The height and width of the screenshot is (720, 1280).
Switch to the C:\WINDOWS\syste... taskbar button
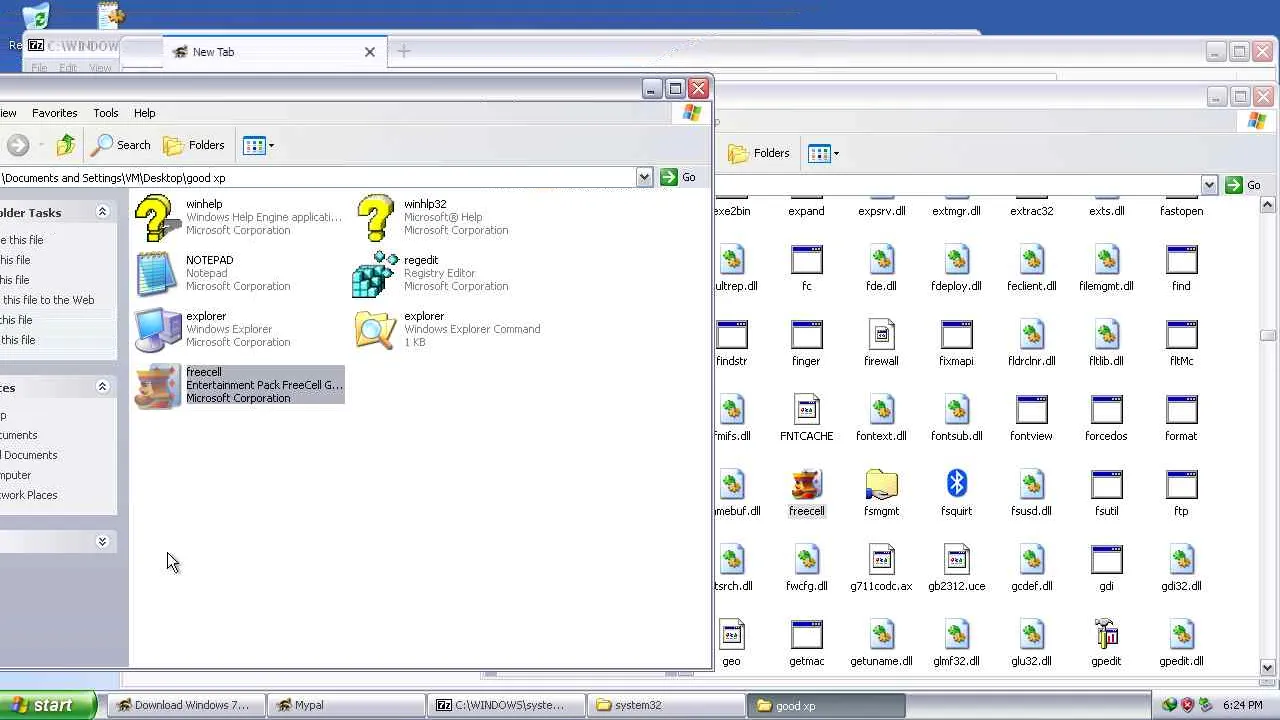coord(506,705)
